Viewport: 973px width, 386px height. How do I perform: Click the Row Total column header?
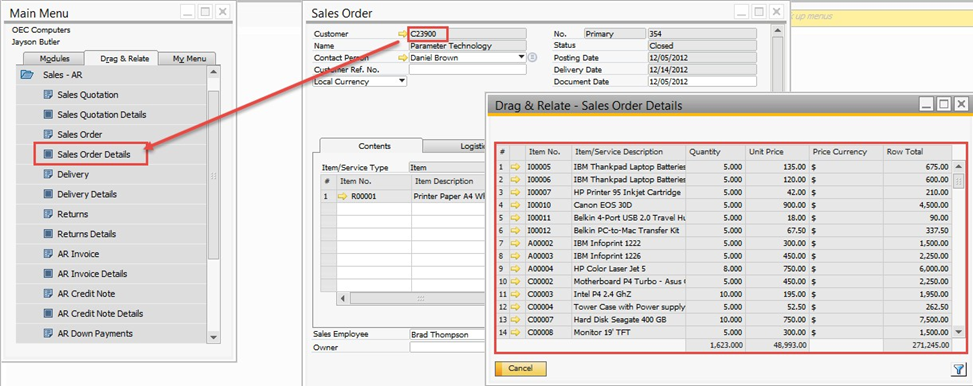917,151
